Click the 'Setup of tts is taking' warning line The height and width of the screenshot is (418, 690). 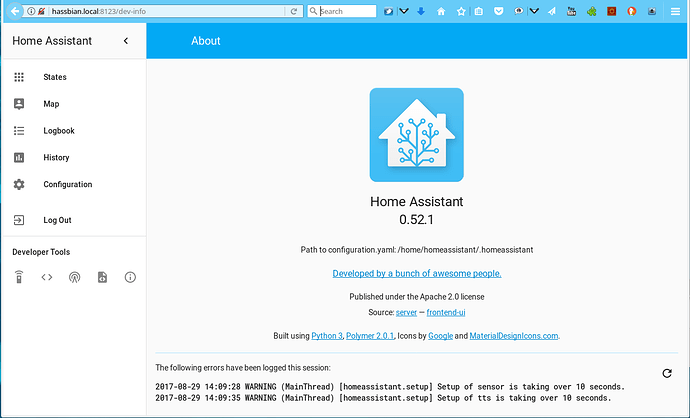tap(383, 398)
